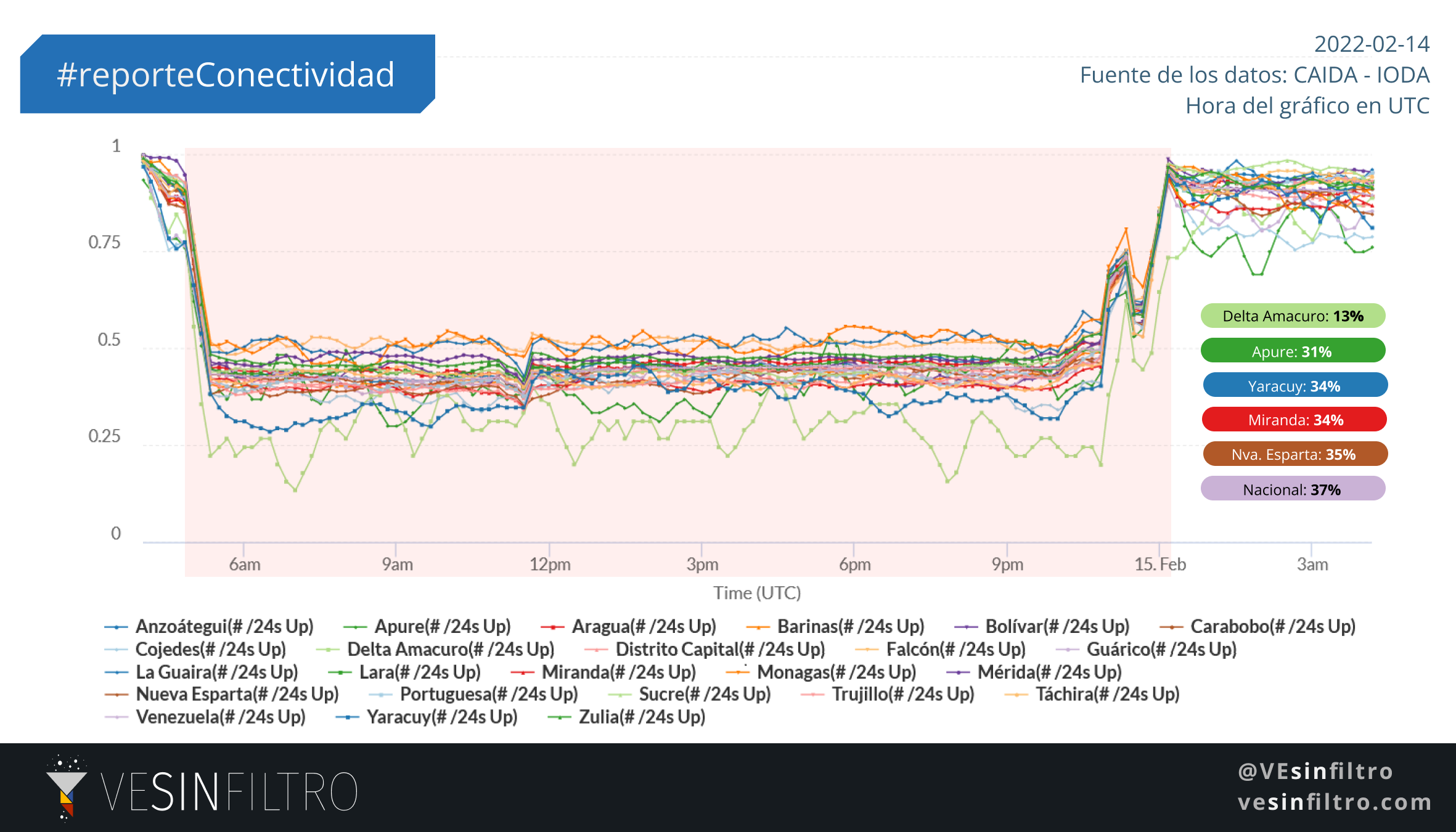Toggle the Cojedes legend series
Viewport: 1456px width, 832px height.
[x=195, y=649]
